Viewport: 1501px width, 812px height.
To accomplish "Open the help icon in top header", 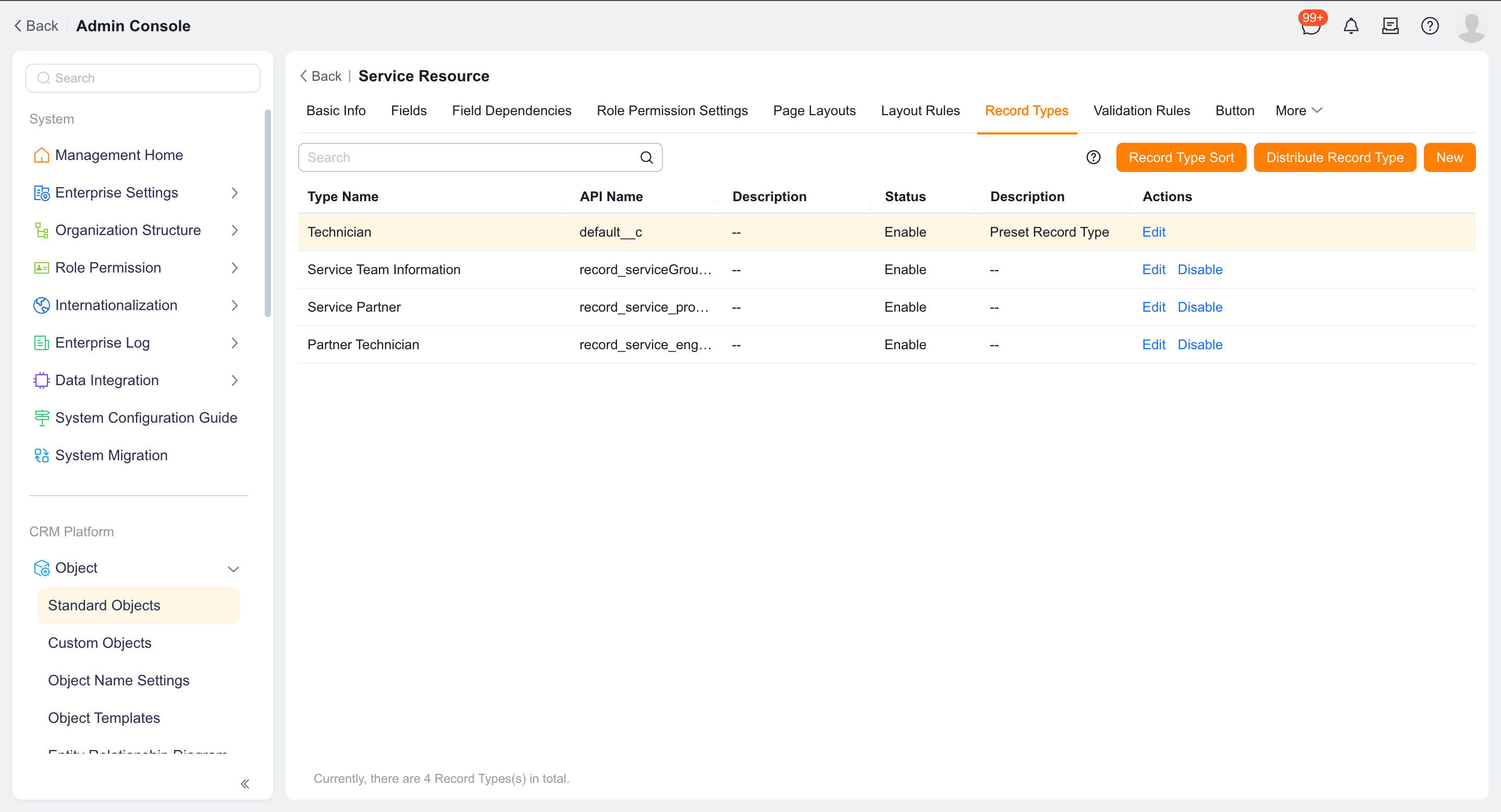I will point(1430,26).
